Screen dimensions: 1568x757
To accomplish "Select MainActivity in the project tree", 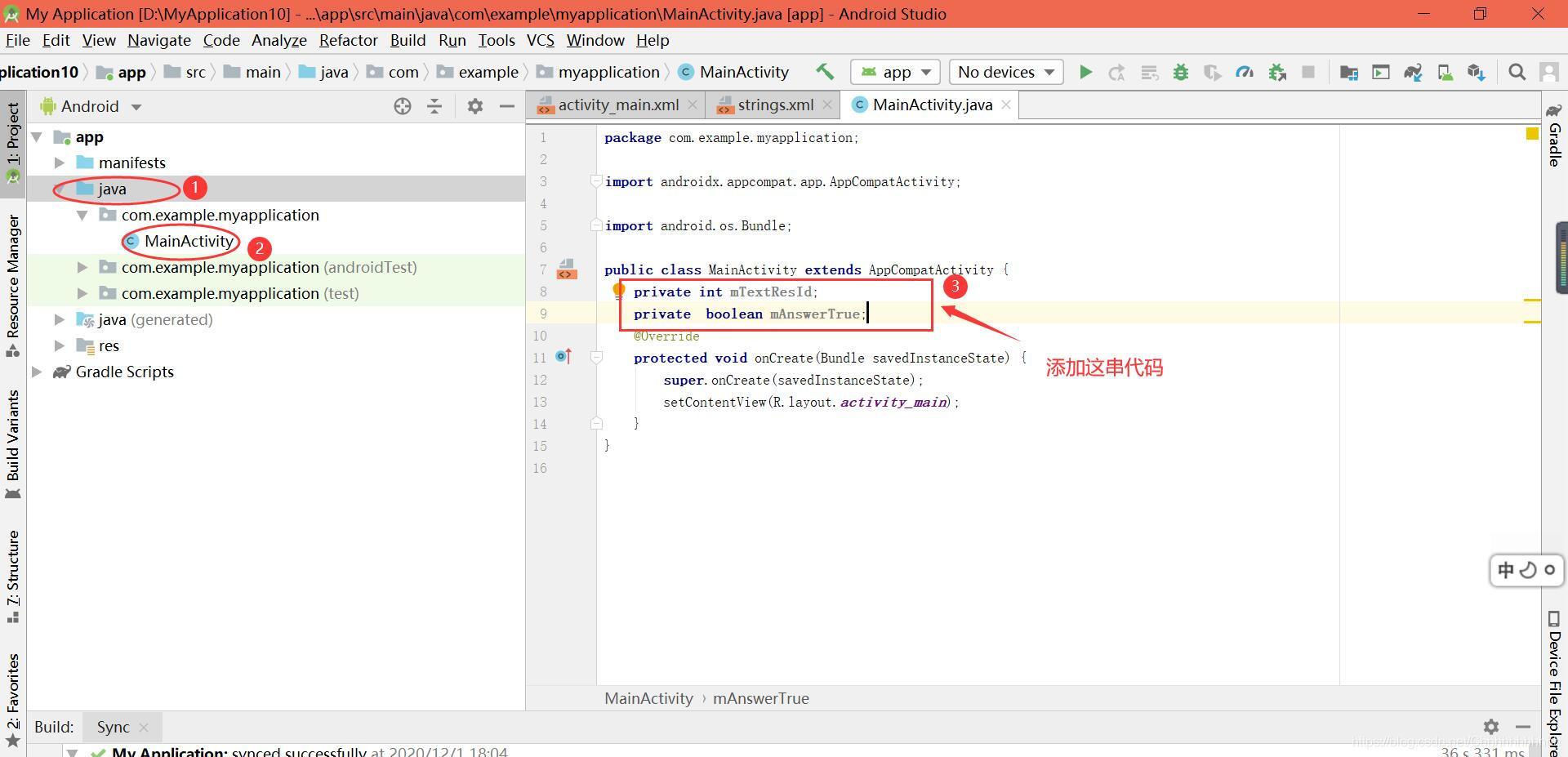I will point(189,241).
